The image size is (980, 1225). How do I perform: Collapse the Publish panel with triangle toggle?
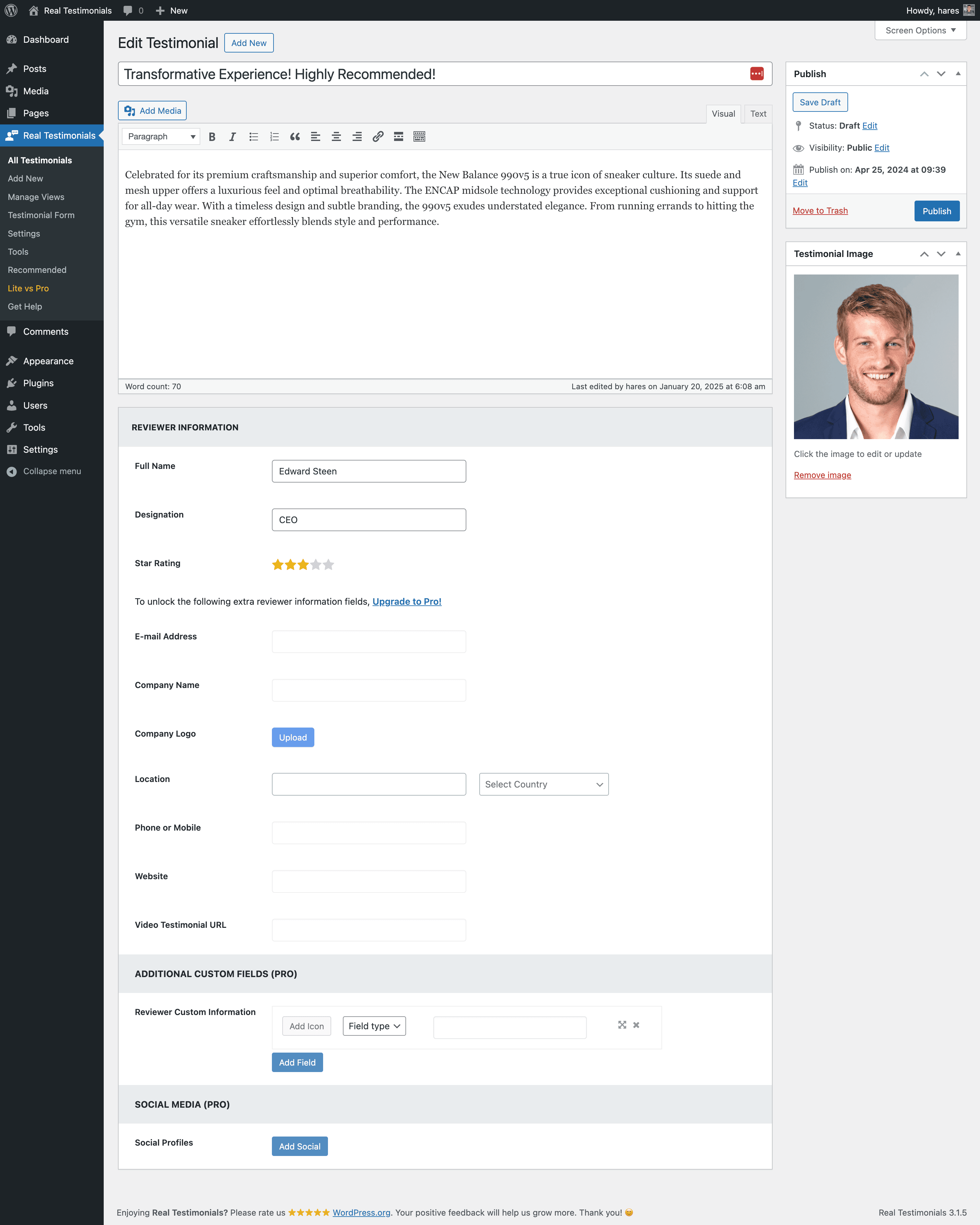click(x=958, y=74)
